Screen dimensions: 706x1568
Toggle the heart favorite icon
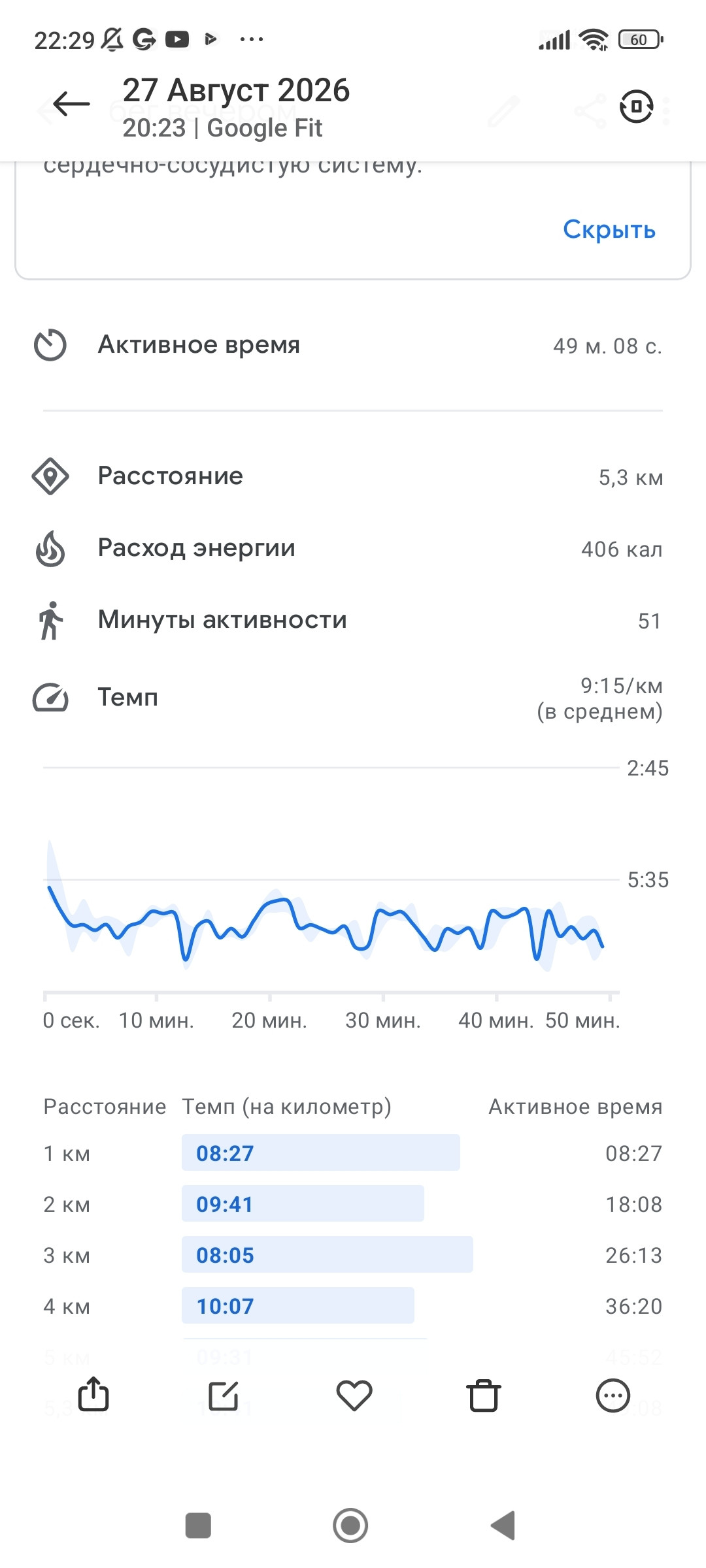[354, 1396]
